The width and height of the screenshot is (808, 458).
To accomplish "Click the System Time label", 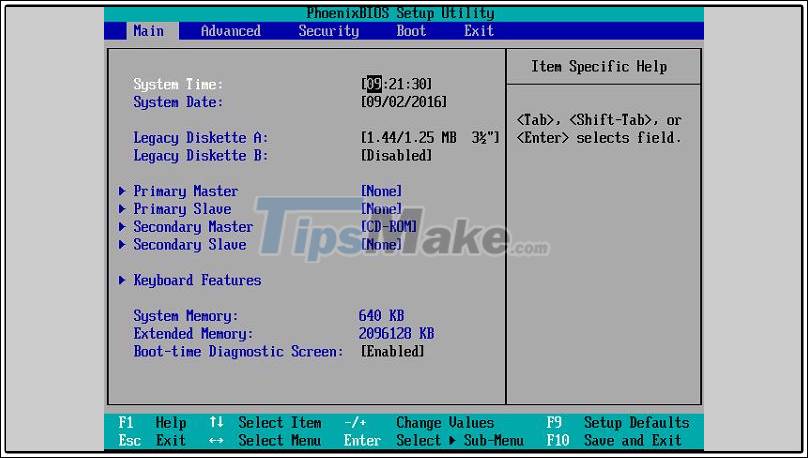I will point(178,84).
